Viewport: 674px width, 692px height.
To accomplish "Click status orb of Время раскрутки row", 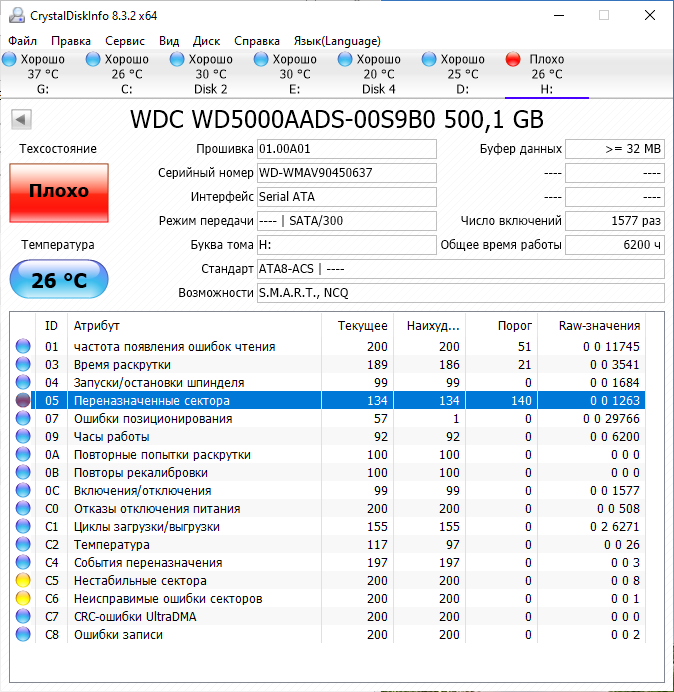I will 23,365.
